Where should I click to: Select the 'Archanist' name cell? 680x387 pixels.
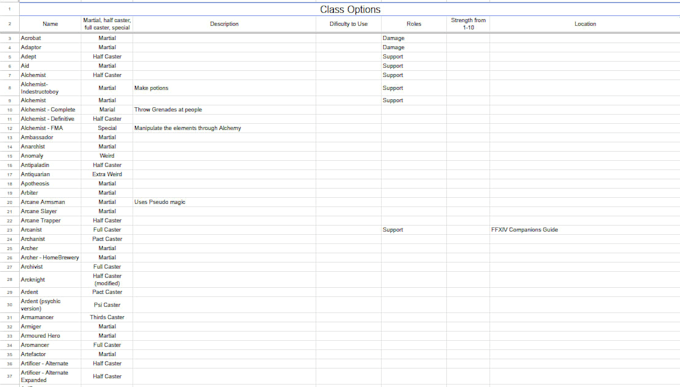50,239
